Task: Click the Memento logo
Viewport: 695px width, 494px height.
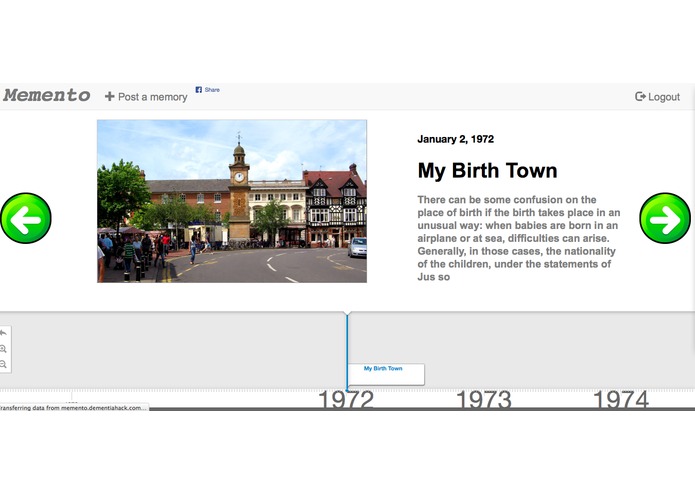Action: pos(47,96)
